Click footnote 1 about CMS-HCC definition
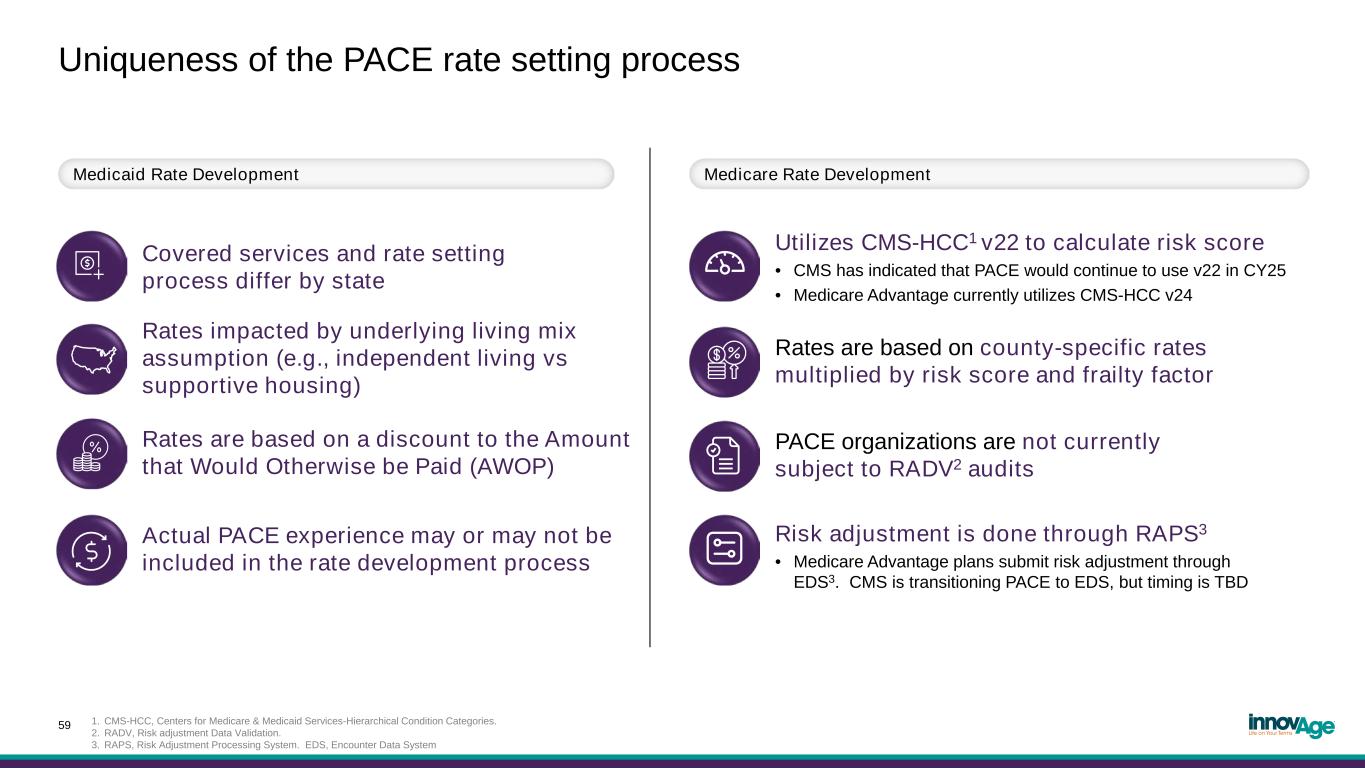The width and height of the screenshot is (1365, 768). pyautogui.click(x=293, y=720)
